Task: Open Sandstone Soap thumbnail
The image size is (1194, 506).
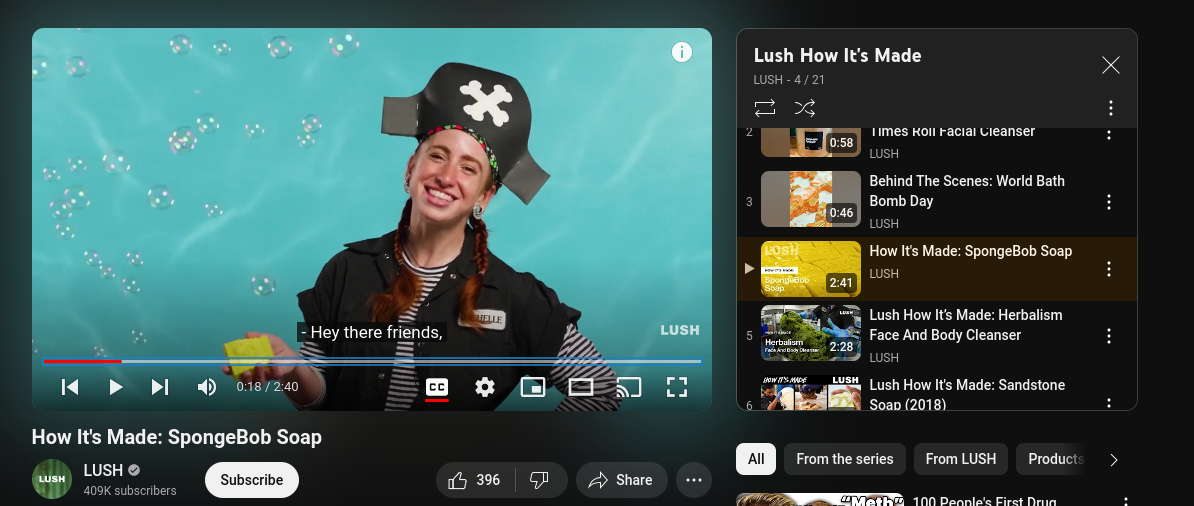Action: click(811, 392)
